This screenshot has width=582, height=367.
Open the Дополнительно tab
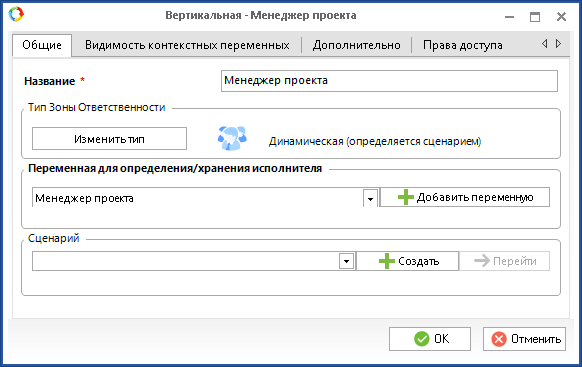pyautogui.click(x=356, y=45)
